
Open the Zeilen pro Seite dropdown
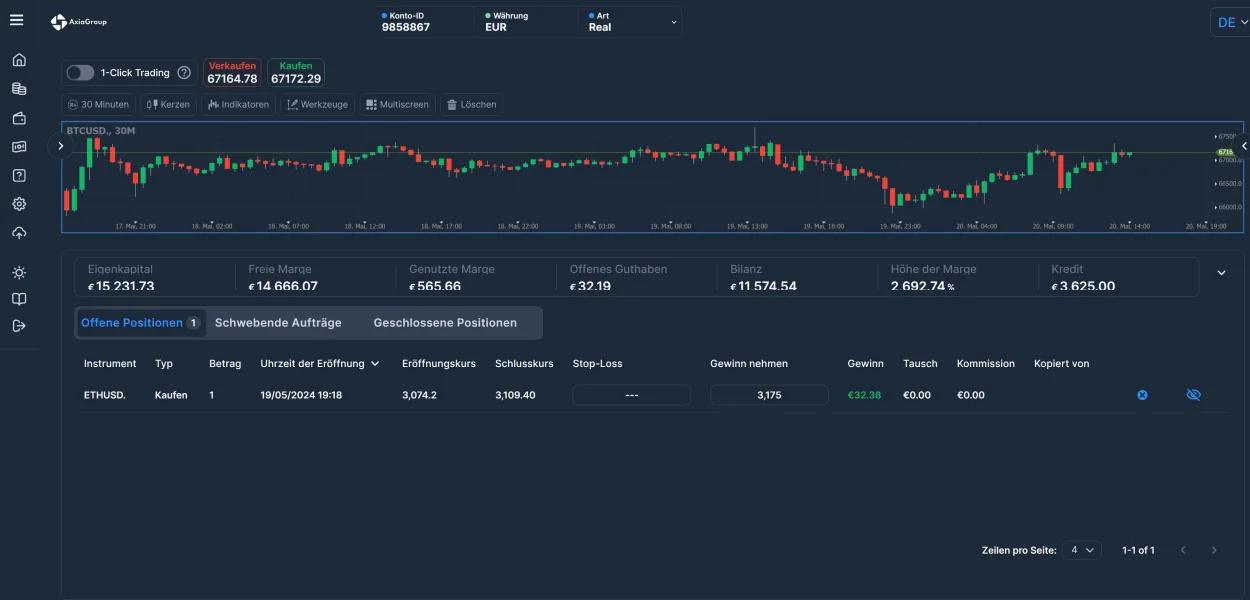point(1080,550)
